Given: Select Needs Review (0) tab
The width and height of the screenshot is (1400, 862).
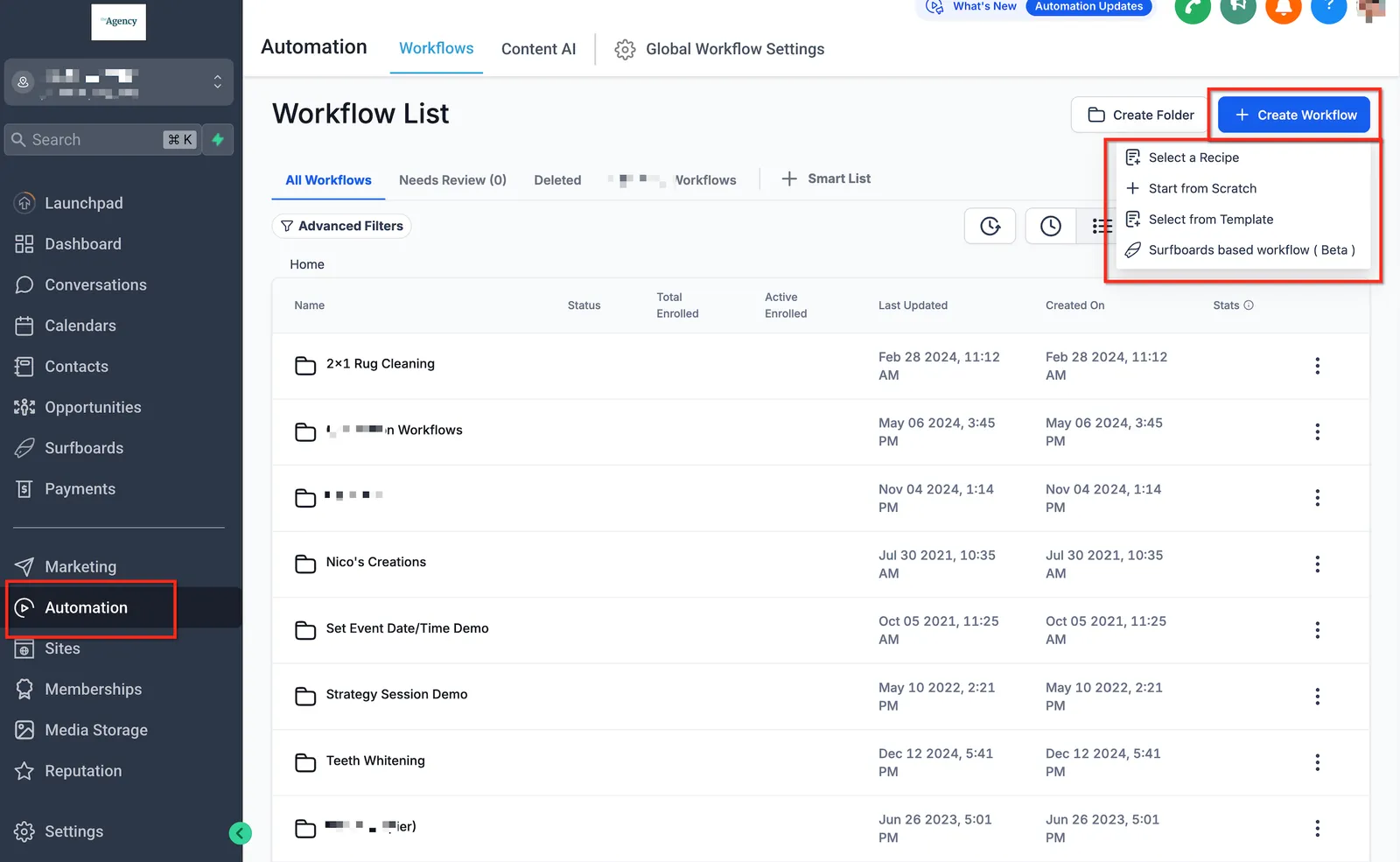Looking at the screenshot, I should tap(452, 180).
